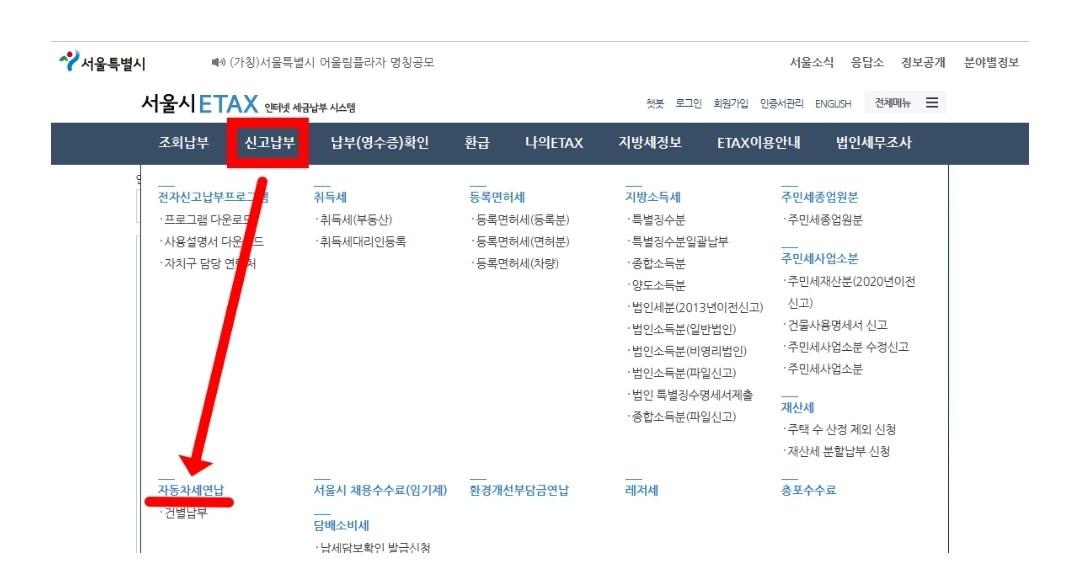Open the 등록면허세 category heading
Screen dimensions: 1079x568
[x=497, y=197]
